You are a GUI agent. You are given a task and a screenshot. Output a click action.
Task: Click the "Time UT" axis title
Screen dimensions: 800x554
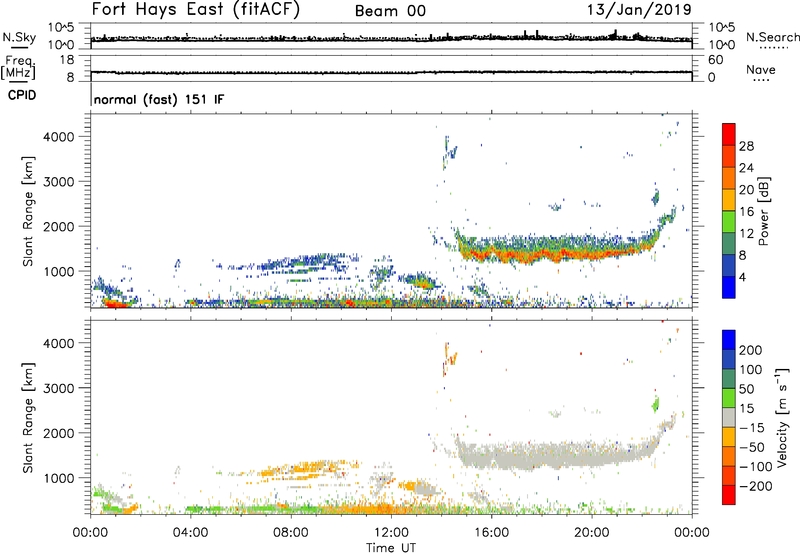pos(391,548)
